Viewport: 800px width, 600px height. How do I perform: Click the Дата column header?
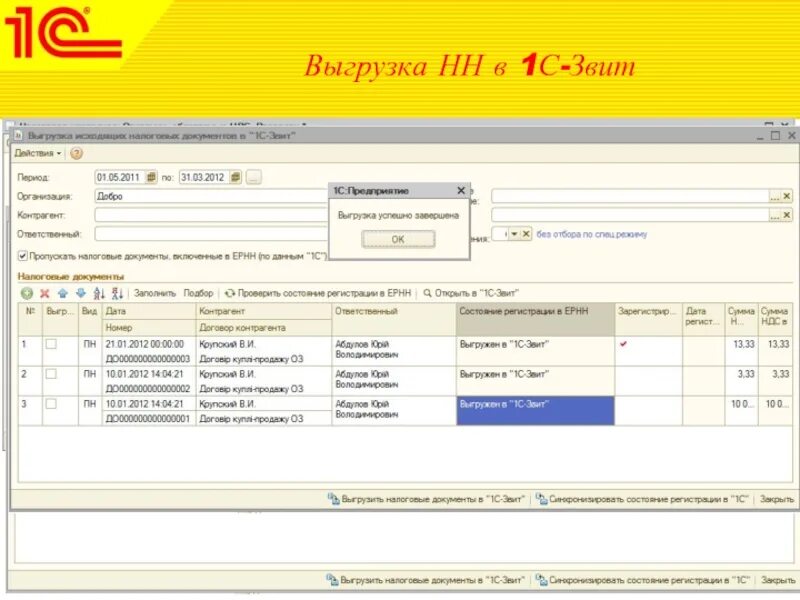point(149,311)
